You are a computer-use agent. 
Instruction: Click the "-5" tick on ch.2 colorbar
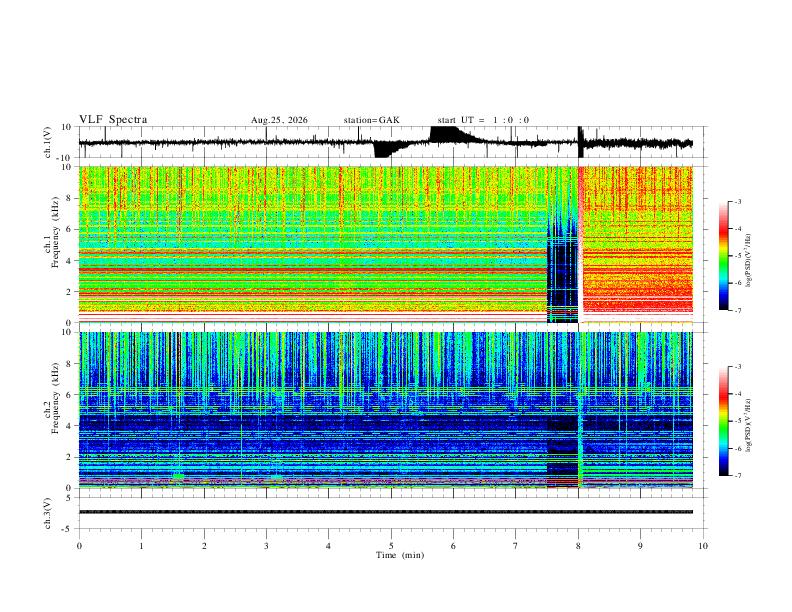(x=738, y=421)
